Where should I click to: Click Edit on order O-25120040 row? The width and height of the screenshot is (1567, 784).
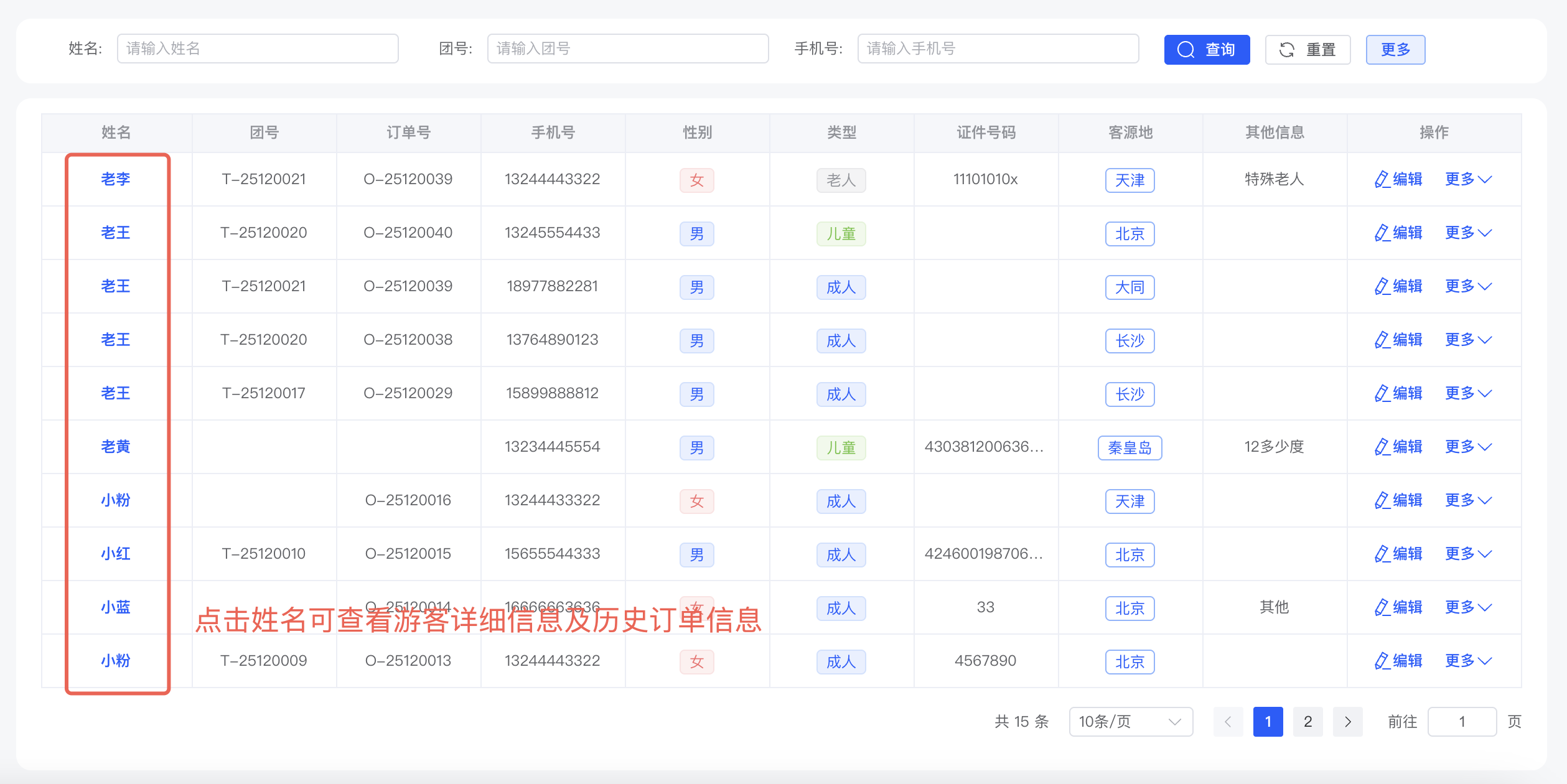pos(1398,233)
